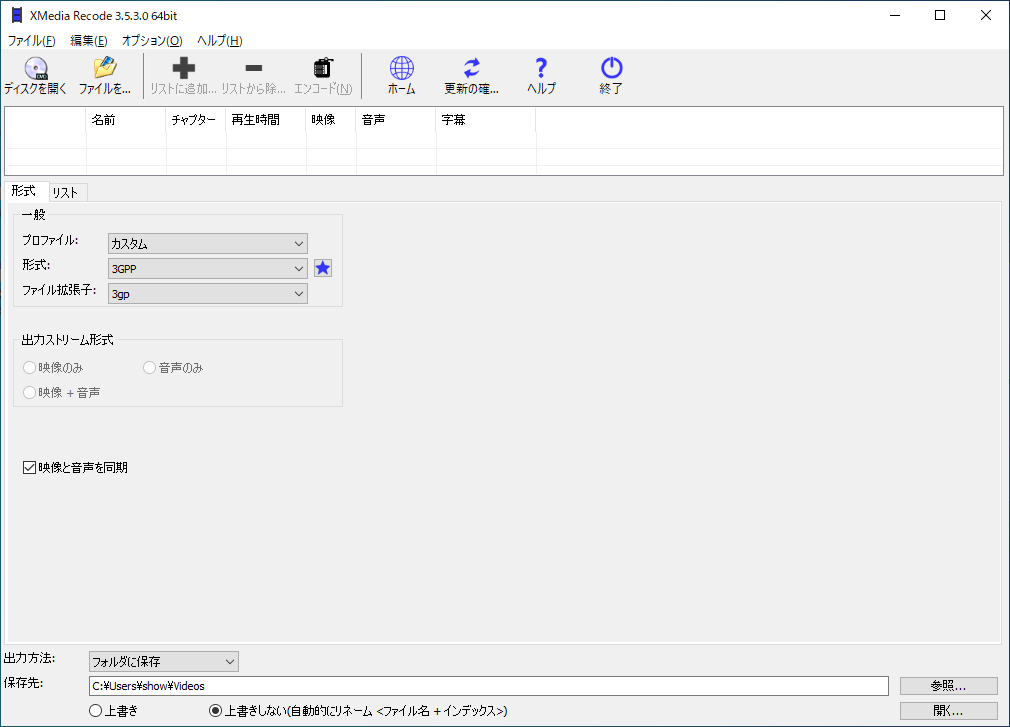
Task: Open the ヘルプ(H) menu
Action: pos(220,41)
